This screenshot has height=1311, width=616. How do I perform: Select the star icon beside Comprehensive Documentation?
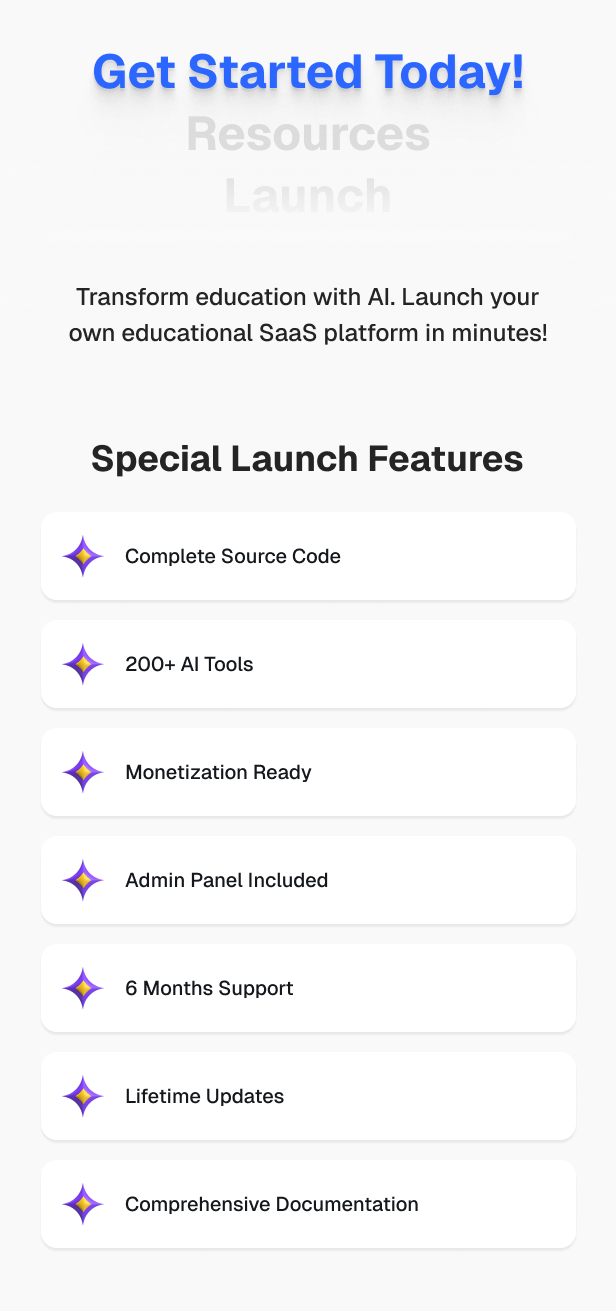tap(83, 1204)
